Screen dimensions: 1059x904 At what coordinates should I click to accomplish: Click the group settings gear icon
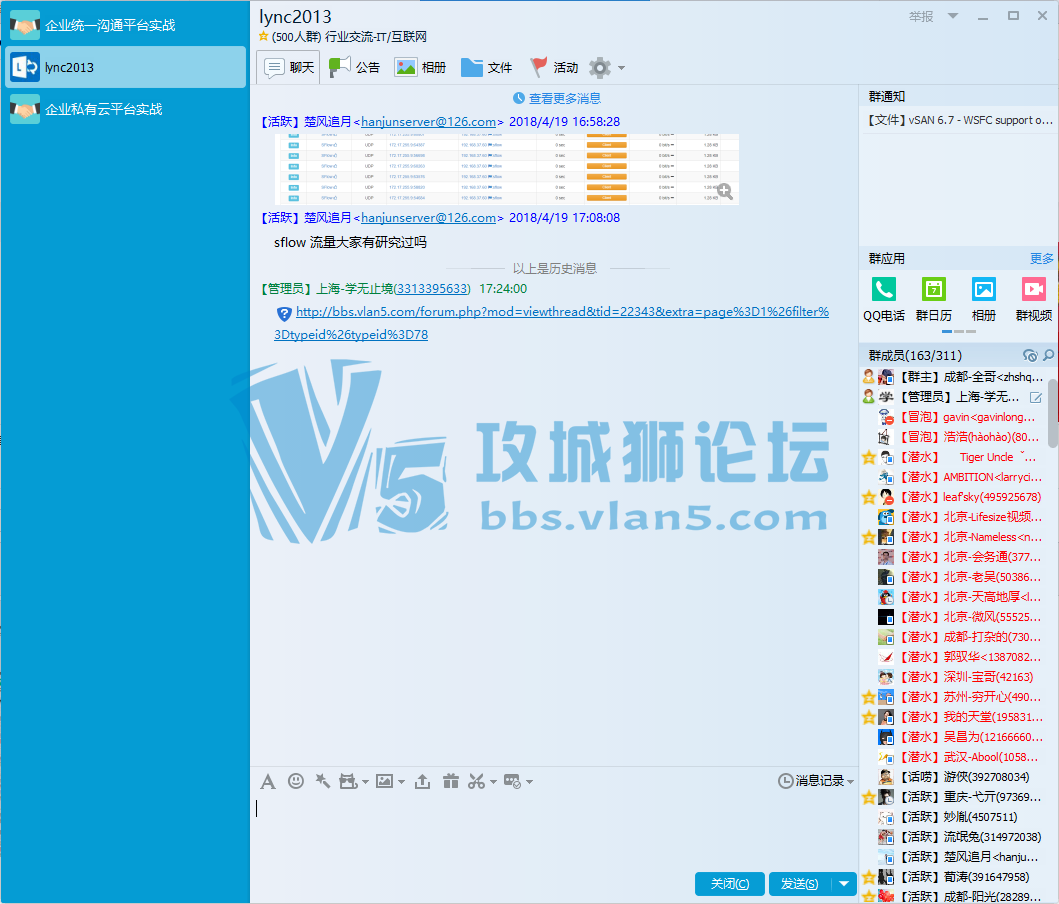[x=600, y=68]
